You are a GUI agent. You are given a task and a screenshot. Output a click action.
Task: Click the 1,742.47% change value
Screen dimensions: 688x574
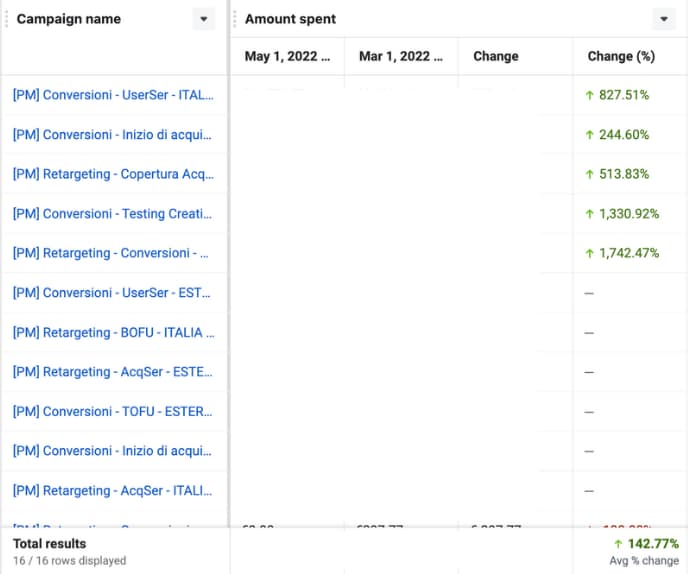(629, 253)
